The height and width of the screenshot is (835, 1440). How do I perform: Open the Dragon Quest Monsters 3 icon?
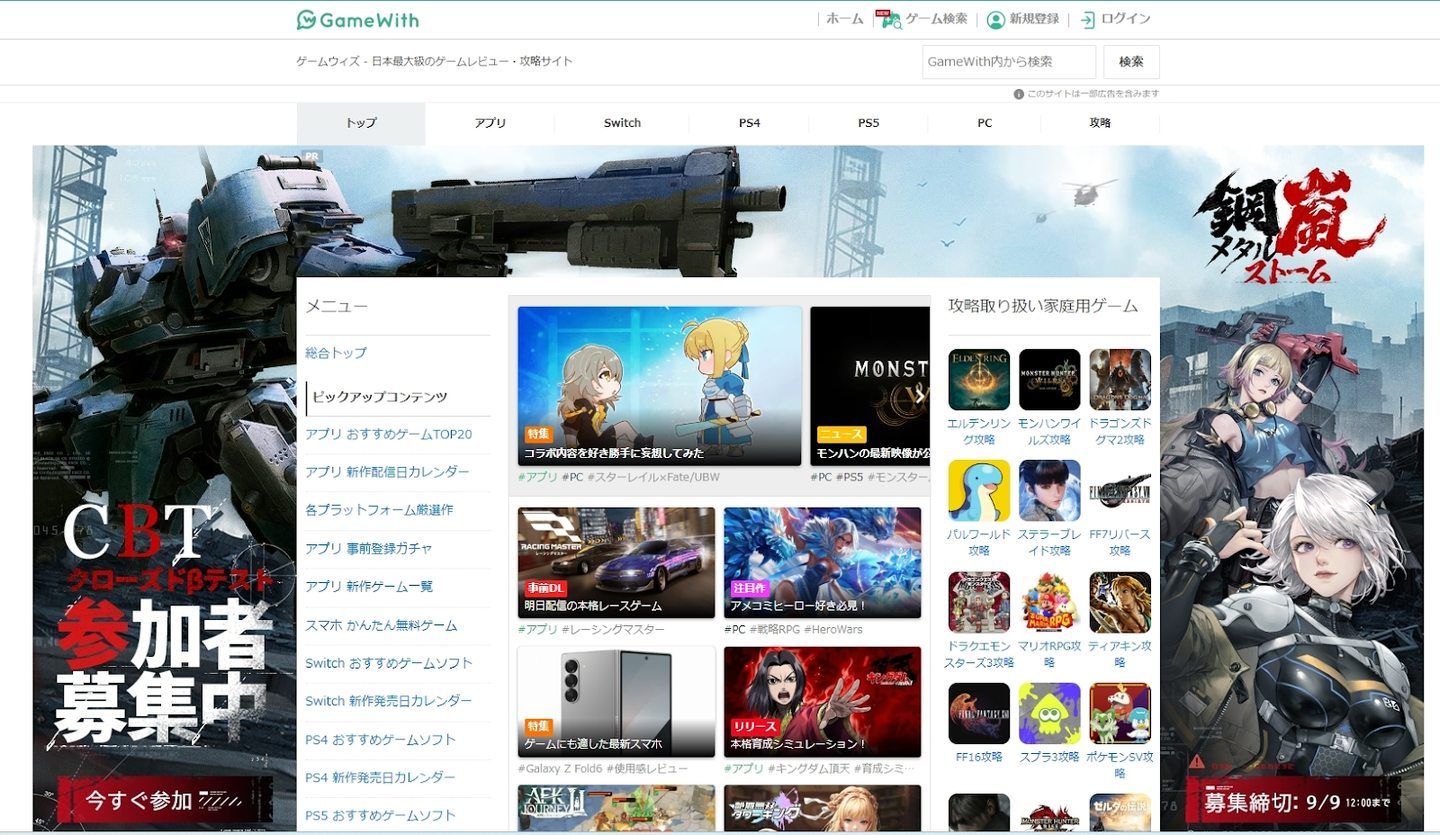(x=979, y=602)
